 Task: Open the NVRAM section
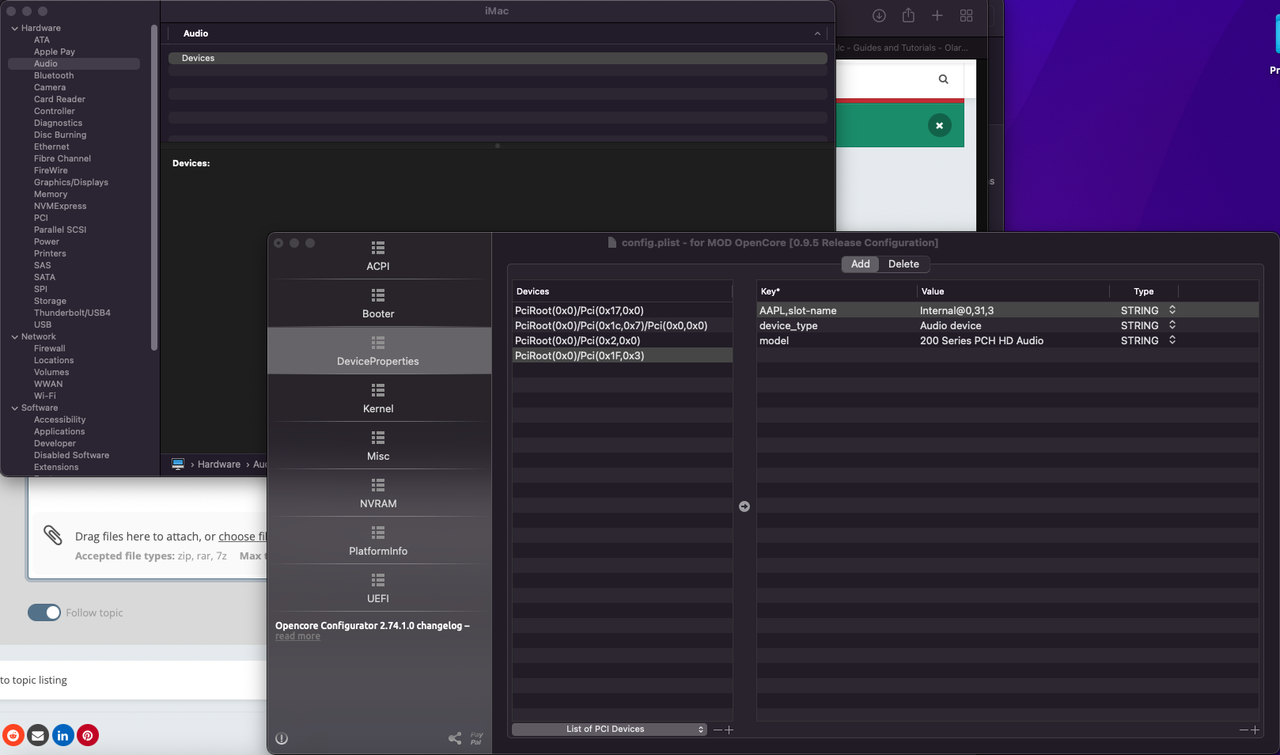(x=378, y=493)
